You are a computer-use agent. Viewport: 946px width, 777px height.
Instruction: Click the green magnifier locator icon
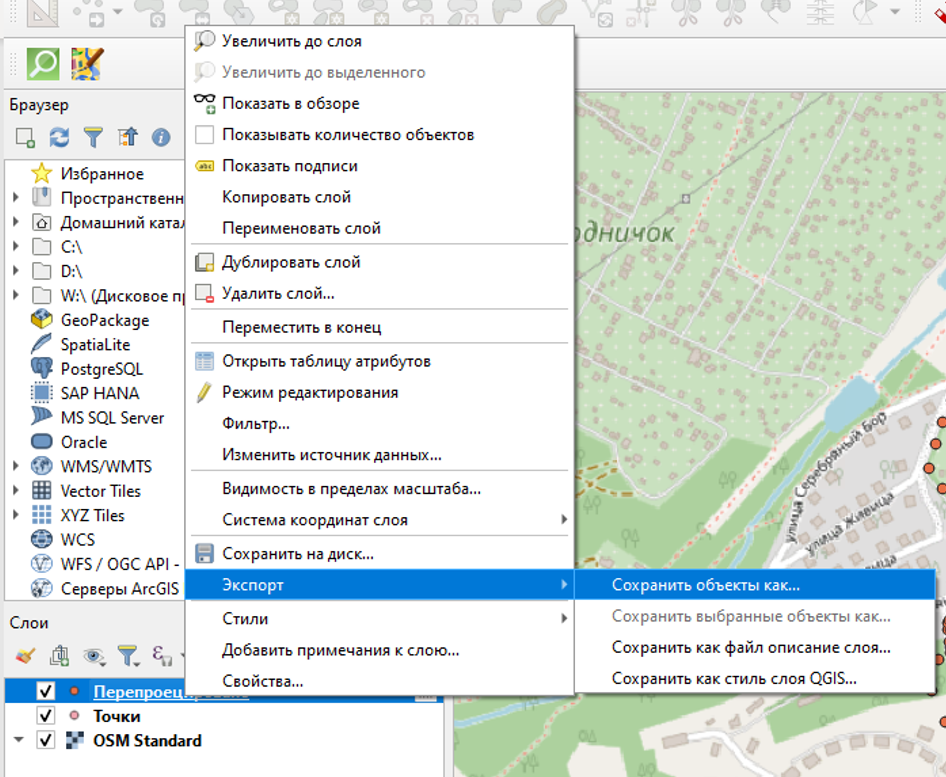(x=42, y=63)
